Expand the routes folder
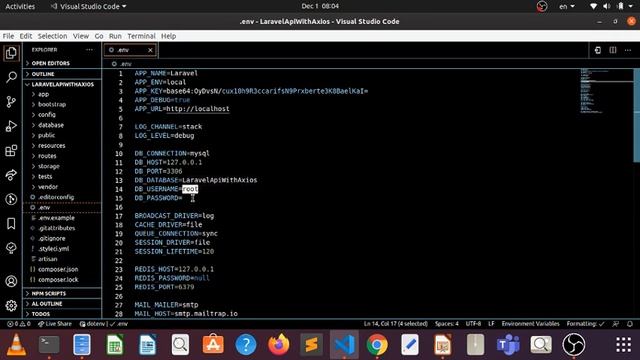640x360 pixels. (62, 156)
